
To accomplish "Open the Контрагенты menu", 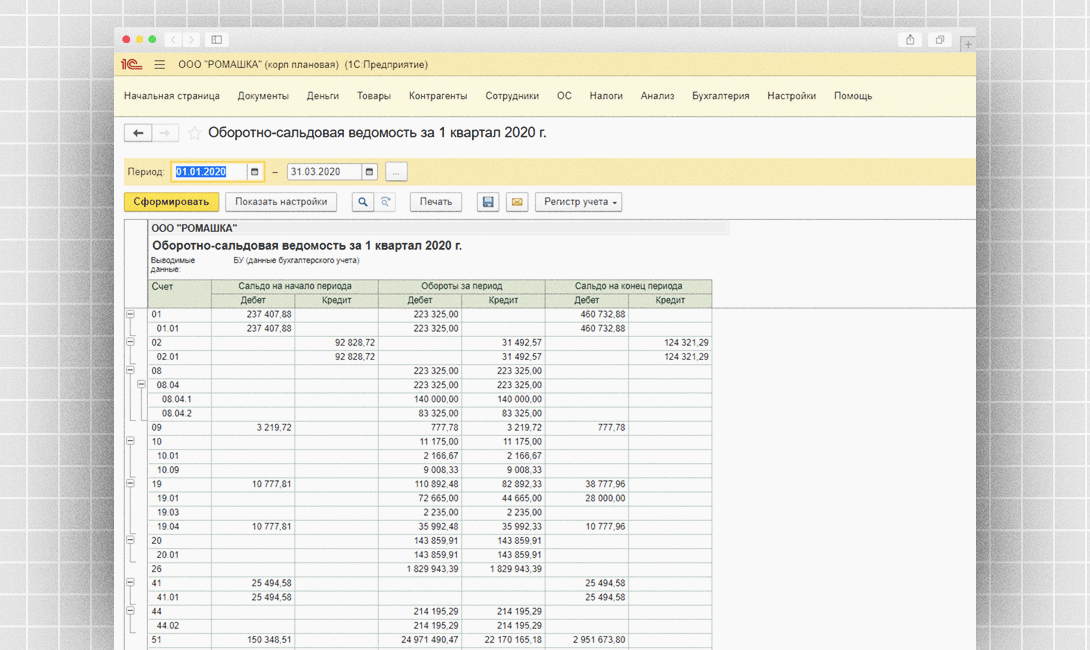I will (x=438, y=96).
